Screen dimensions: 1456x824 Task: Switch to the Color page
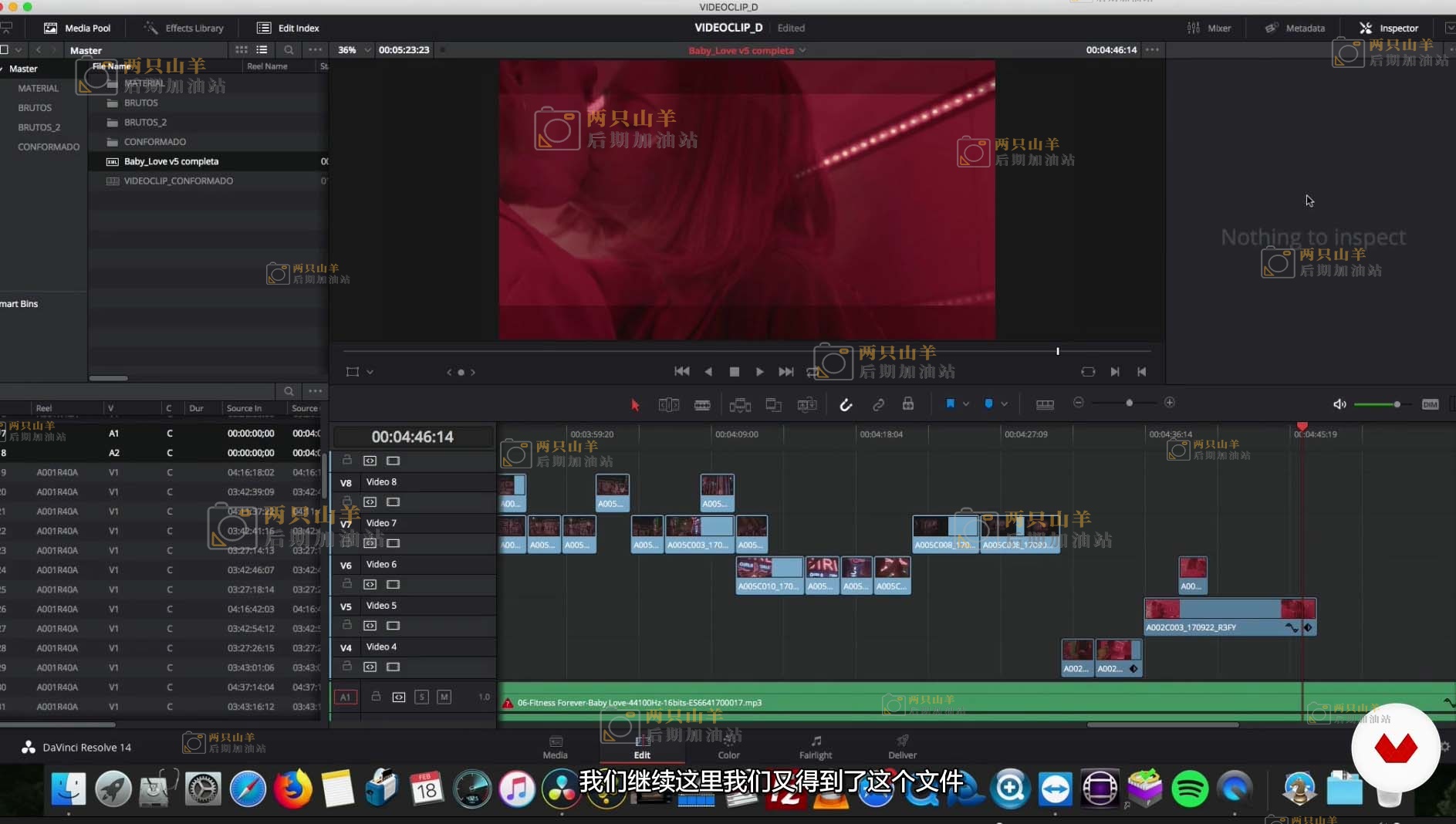(x=728, y=747)
